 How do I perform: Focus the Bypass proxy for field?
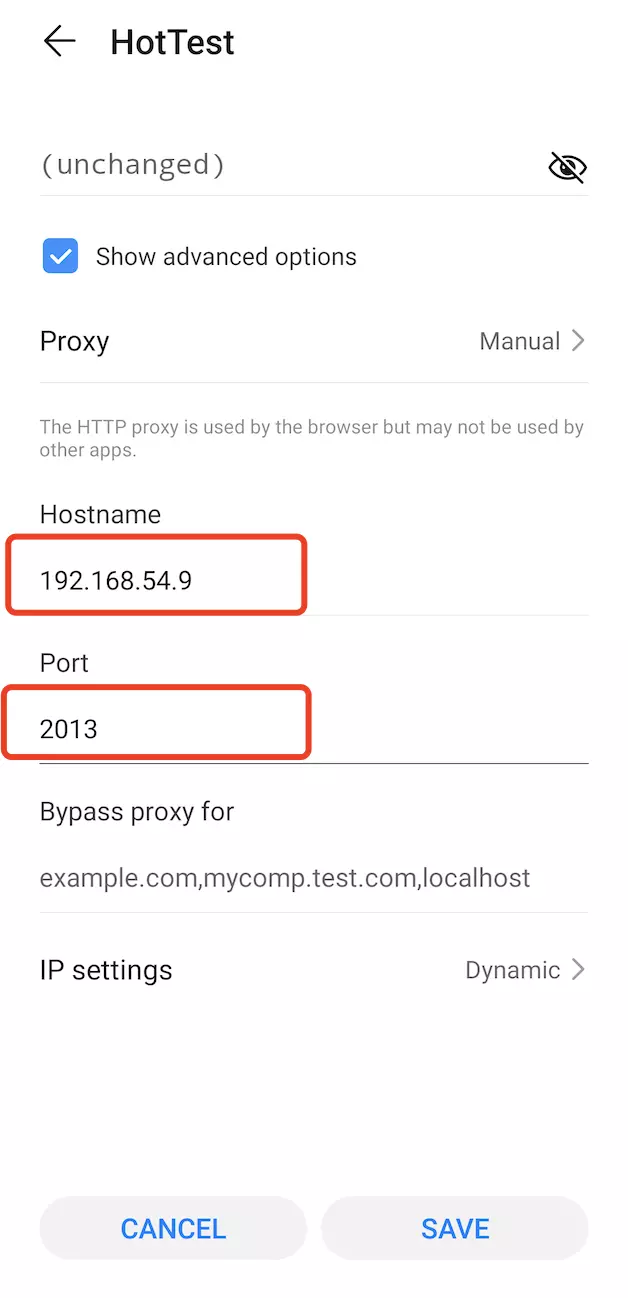(314, 878)
